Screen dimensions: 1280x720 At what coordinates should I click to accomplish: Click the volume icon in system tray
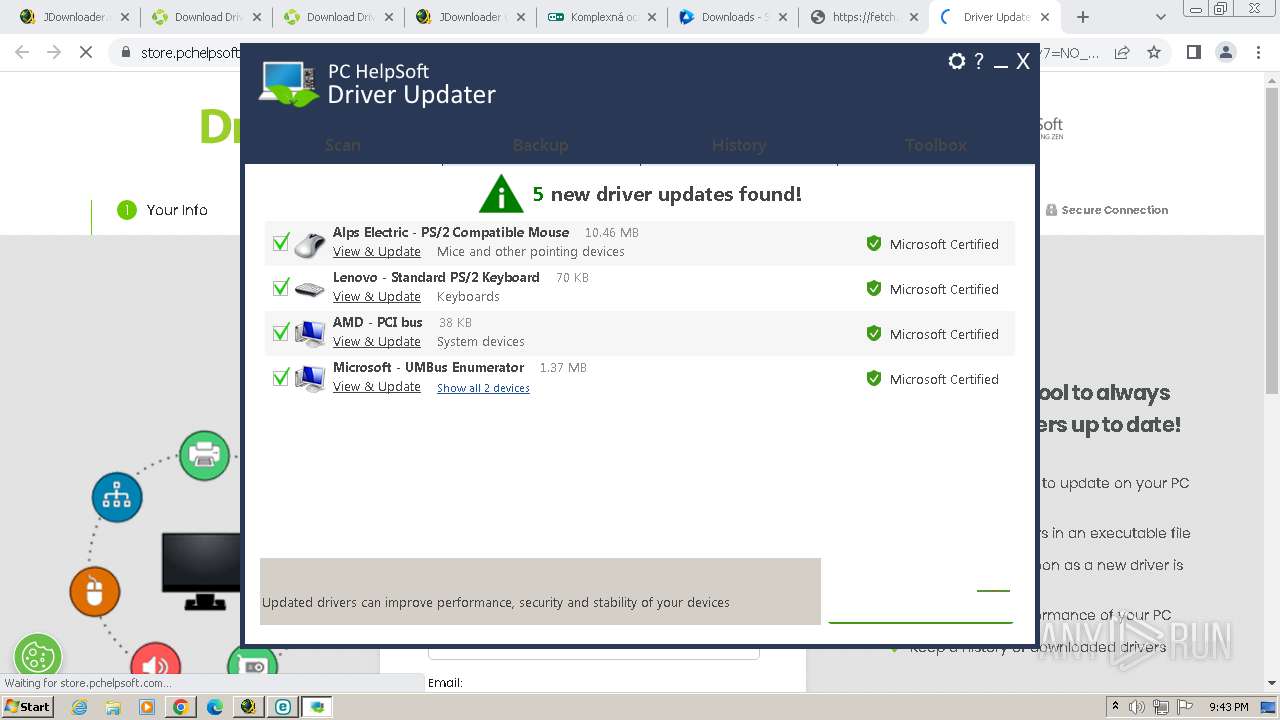point(1137,707)
